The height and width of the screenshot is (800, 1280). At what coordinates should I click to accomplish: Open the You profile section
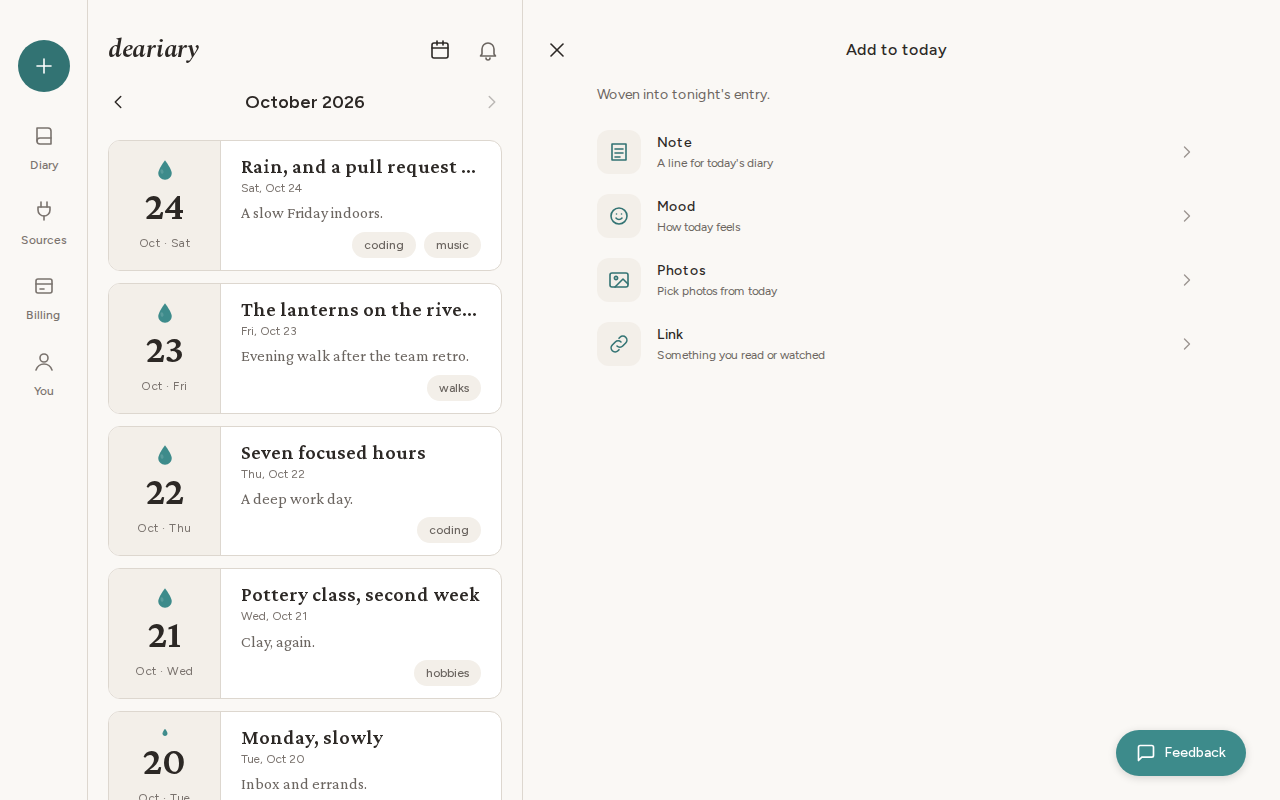click(44, 374)
